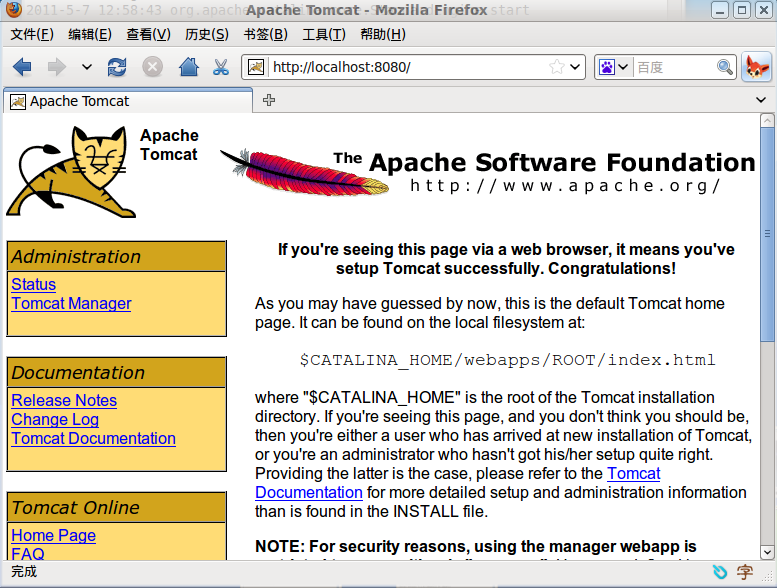Click the site favicon in the address bar
Image resolution: width=777 pixels, height=588 pixels.
pos(256,67)
